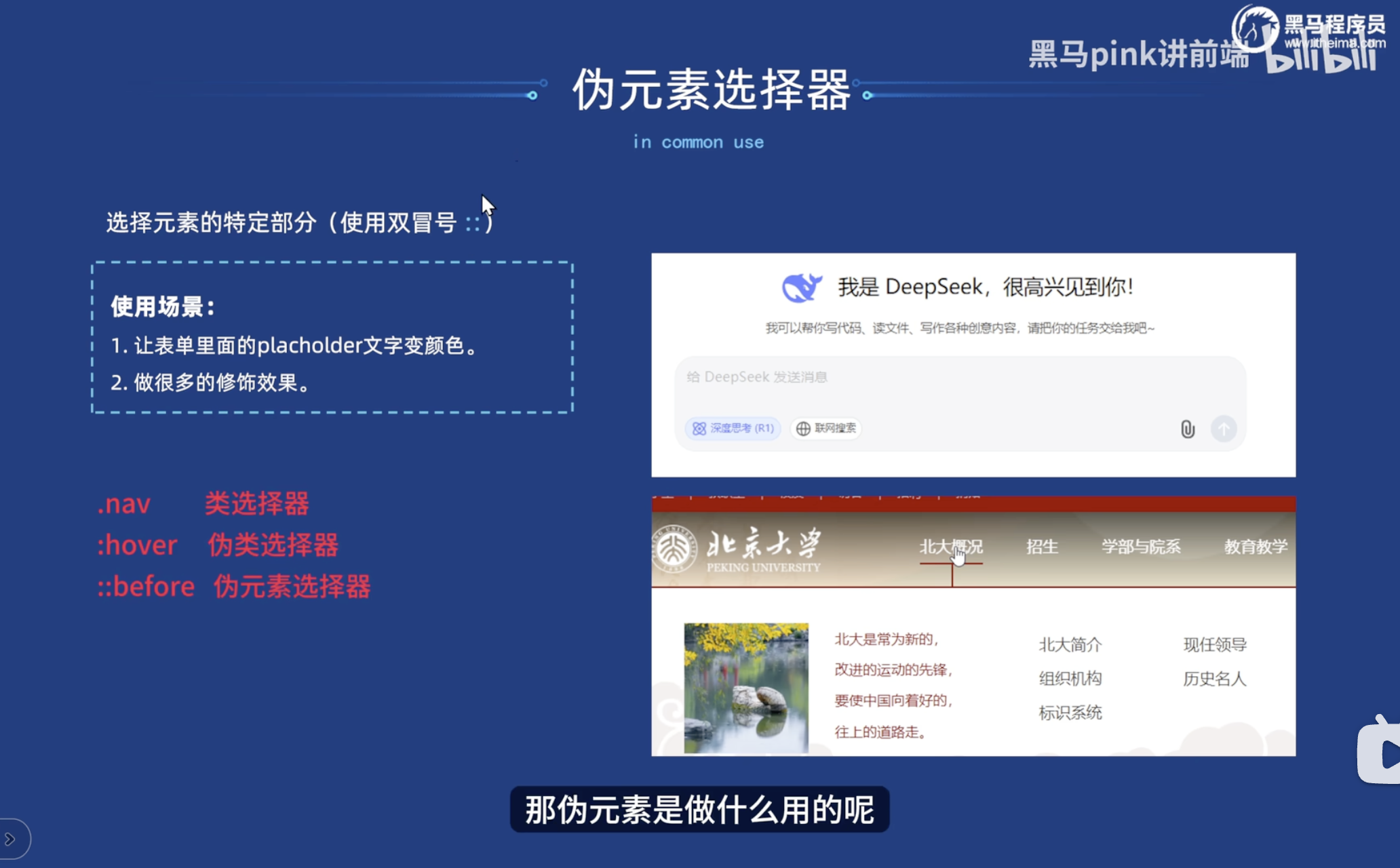The image size is (1400, 868).
Task: Select the 招生 navigation tab
Action: pos(1042,547)
